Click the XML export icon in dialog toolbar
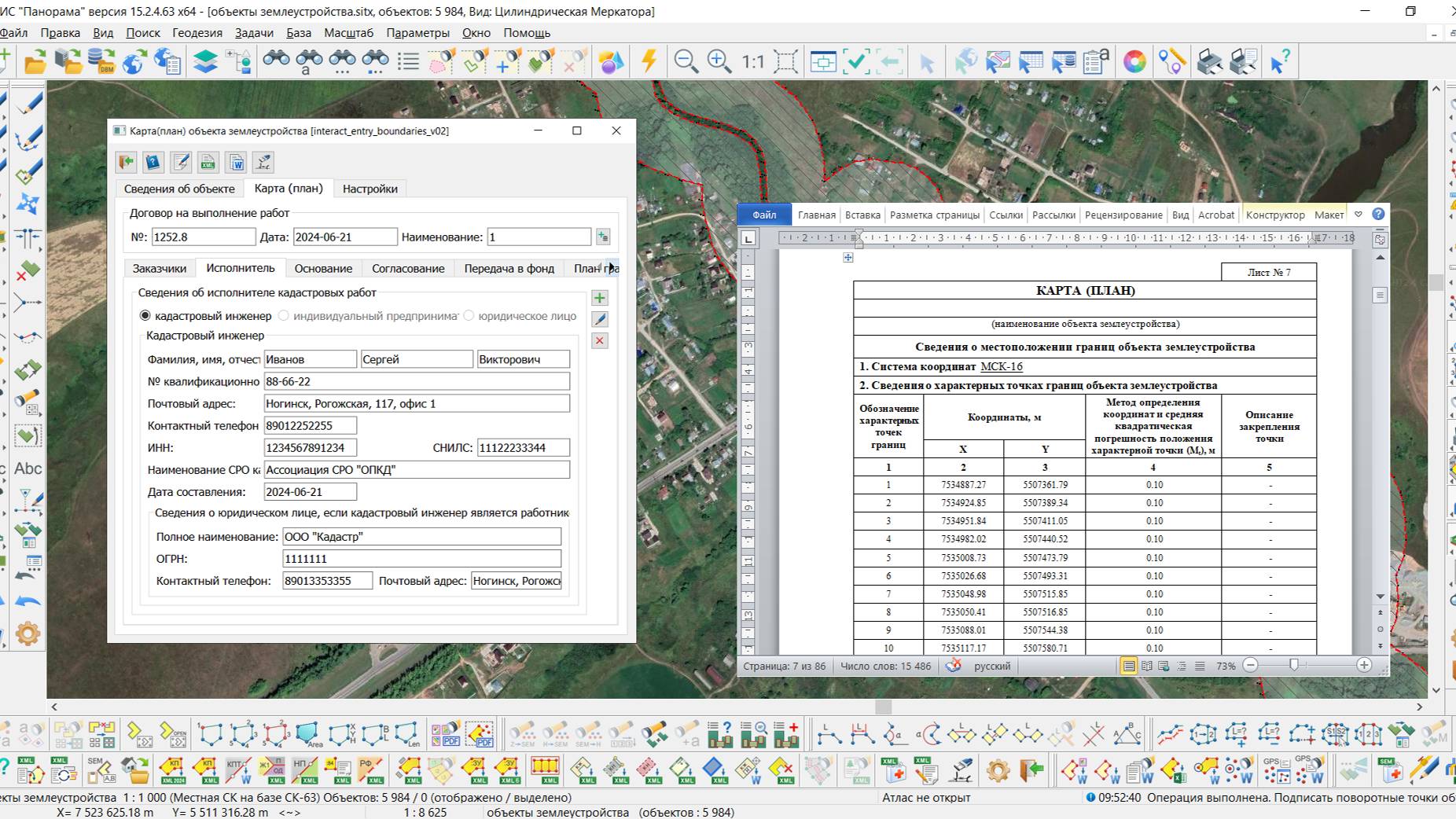This screenshot has height=819, width=1456. 208,163
